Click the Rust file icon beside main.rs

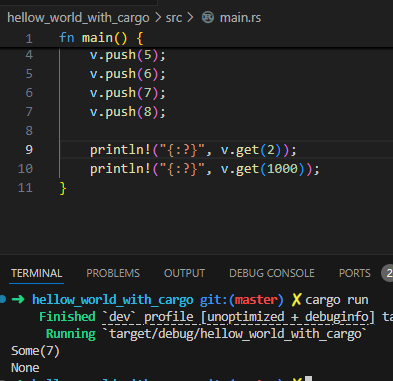(208, 17)
